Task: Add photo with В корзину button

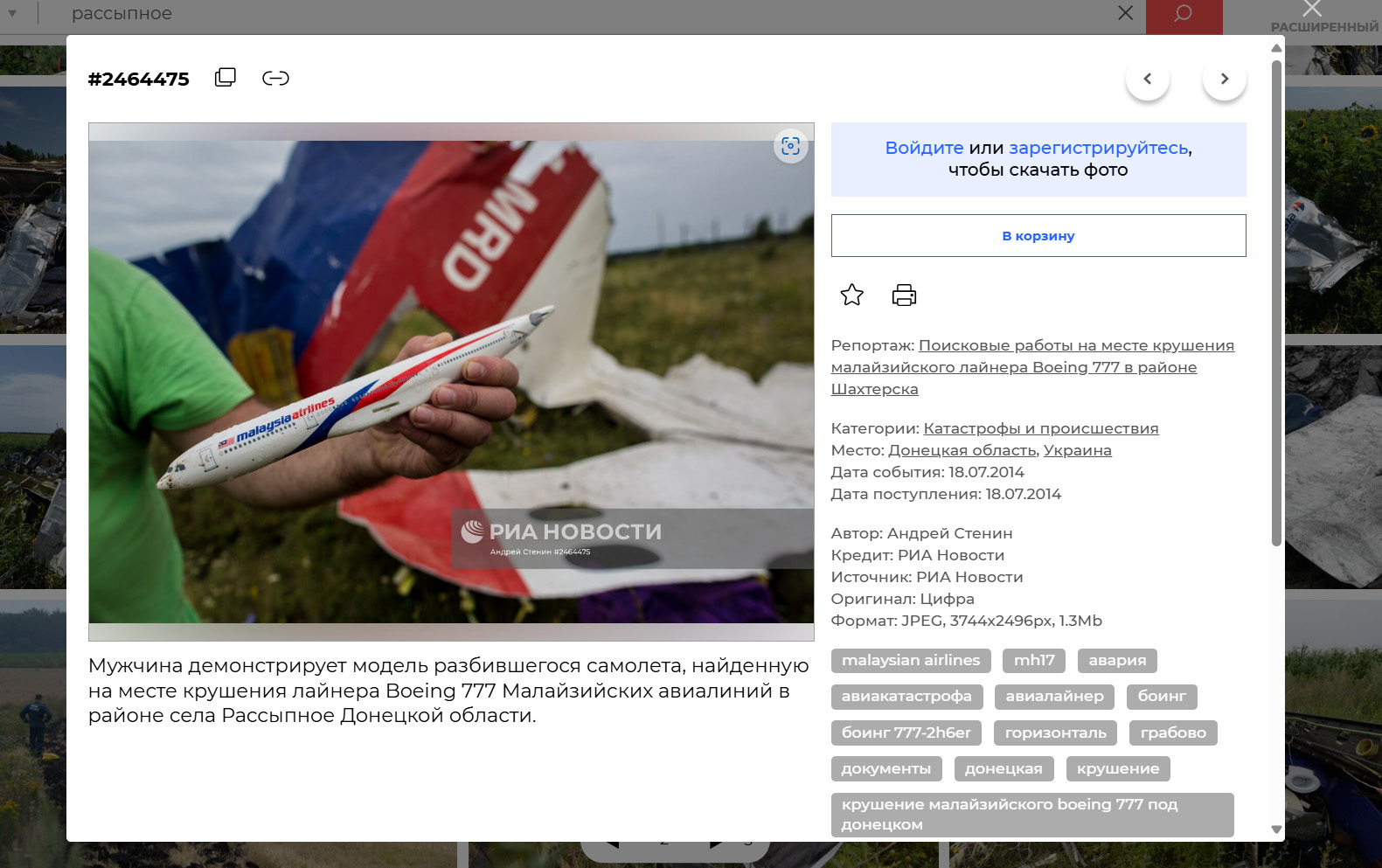Action: (1038, 236)
